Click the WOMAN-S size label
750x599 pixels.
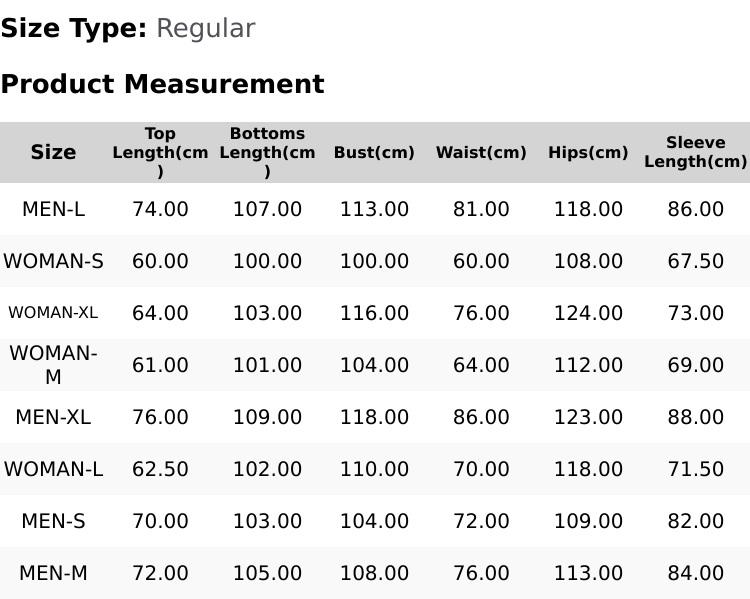click(53, 261)
